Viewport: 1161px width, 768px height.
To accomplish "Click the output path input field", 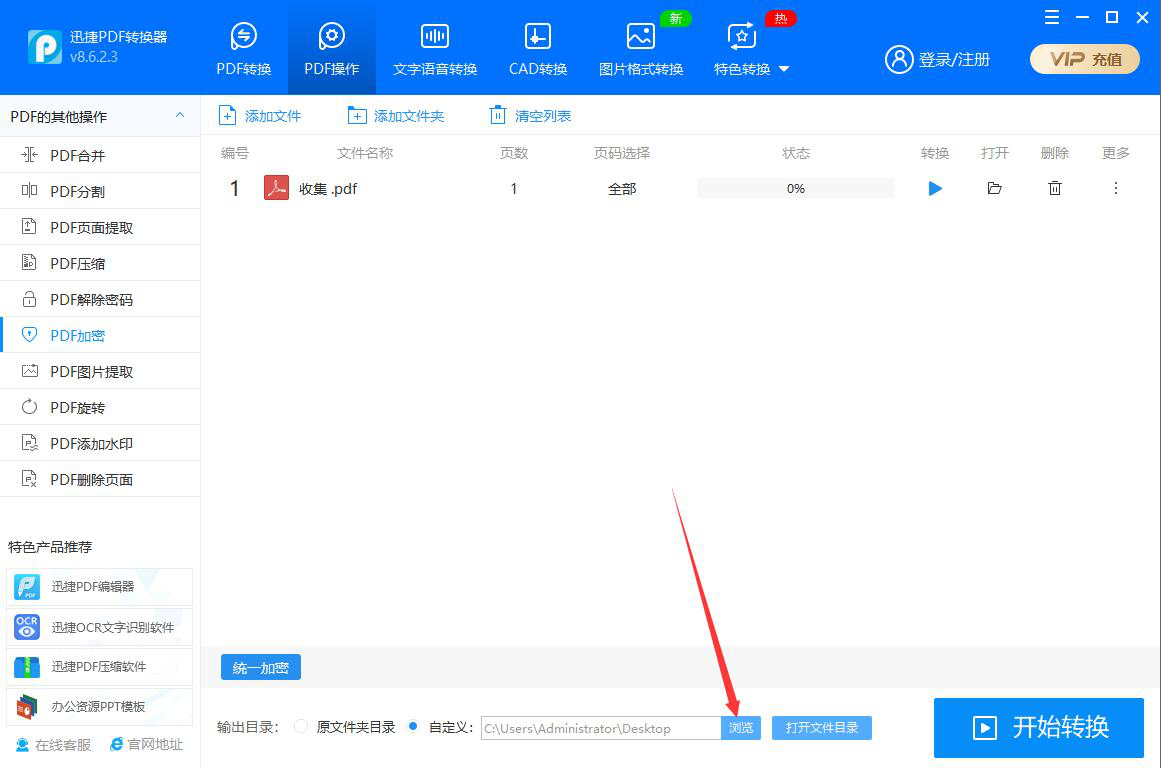I will point(600,728).
